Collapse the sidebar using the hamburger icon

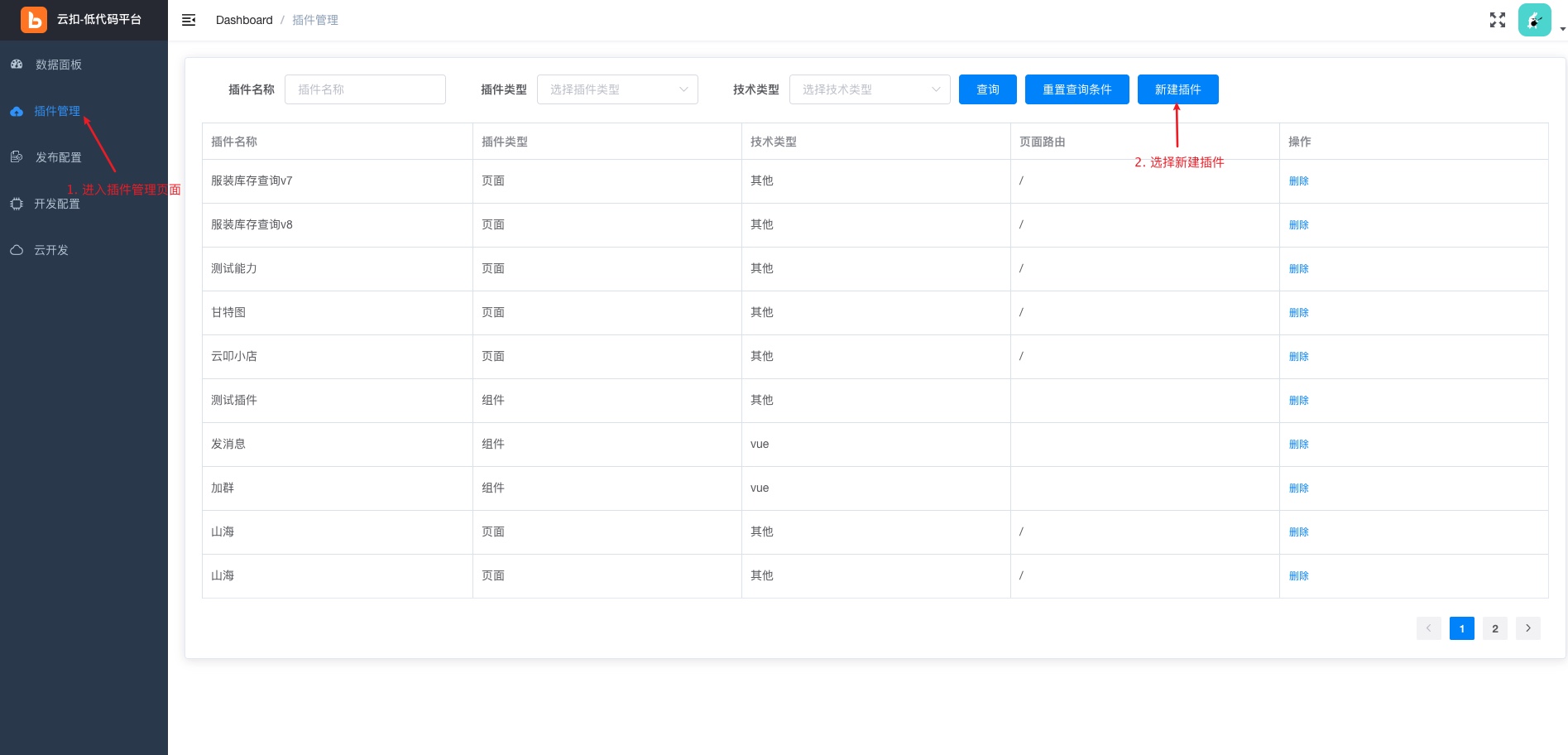coord(189,20)
